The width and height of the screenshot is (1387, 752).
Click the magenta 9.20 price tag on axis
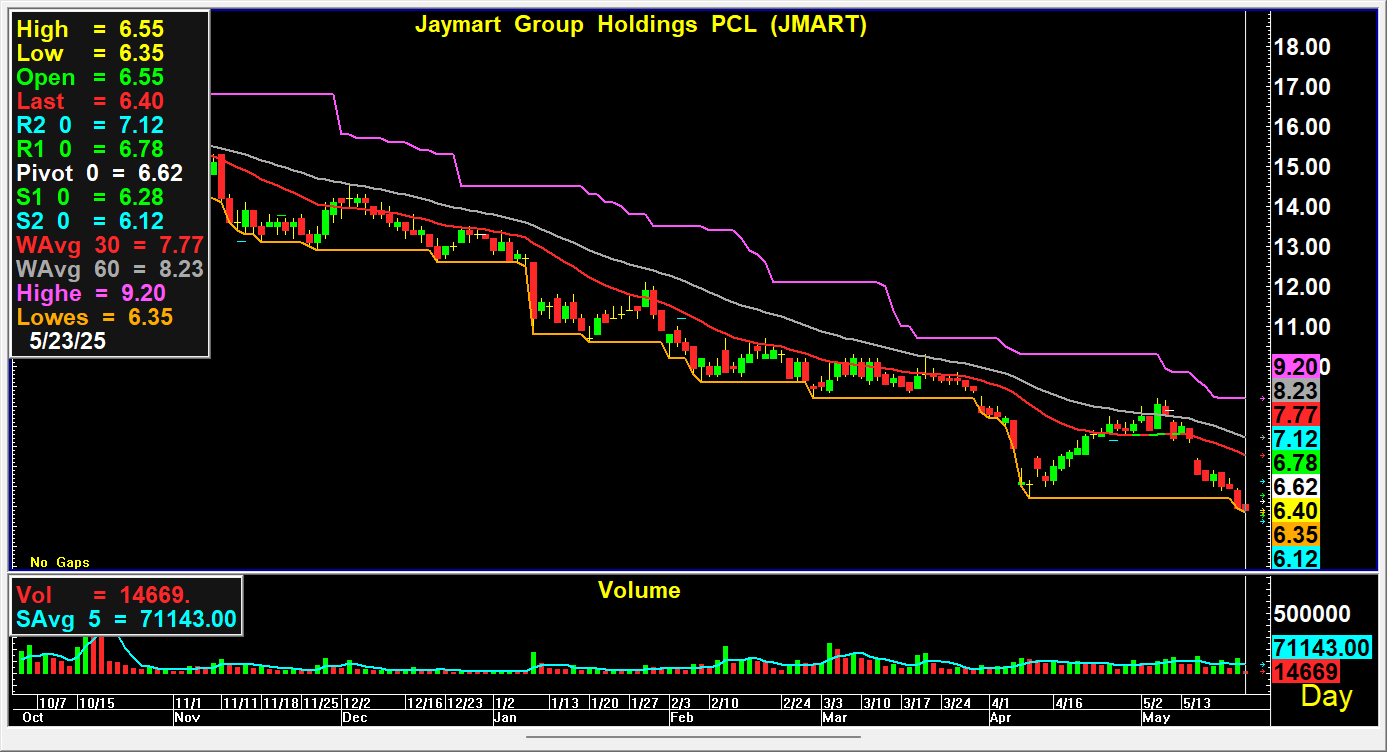point(1296,366)
